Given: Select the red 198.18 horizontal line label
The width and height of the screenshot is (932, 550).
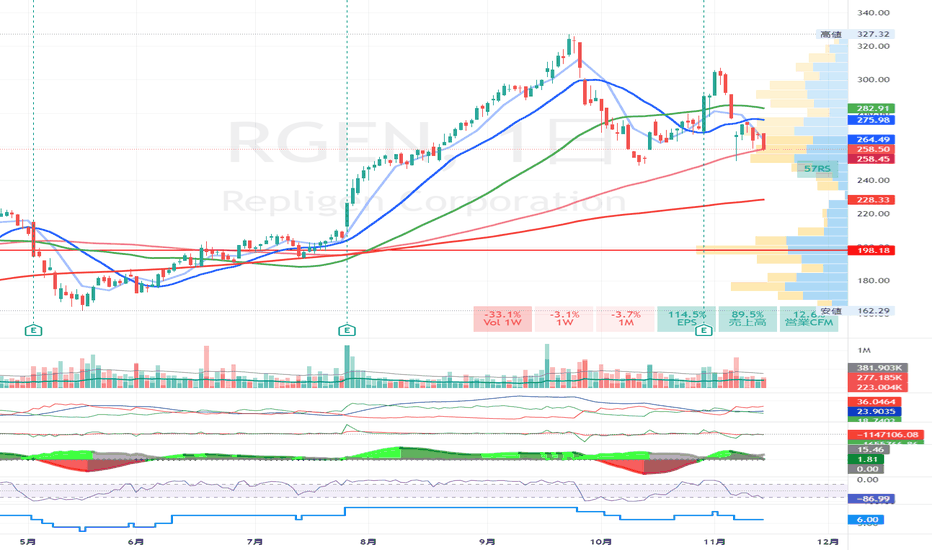Looking at the screenshot, I should tap(872, 250).
